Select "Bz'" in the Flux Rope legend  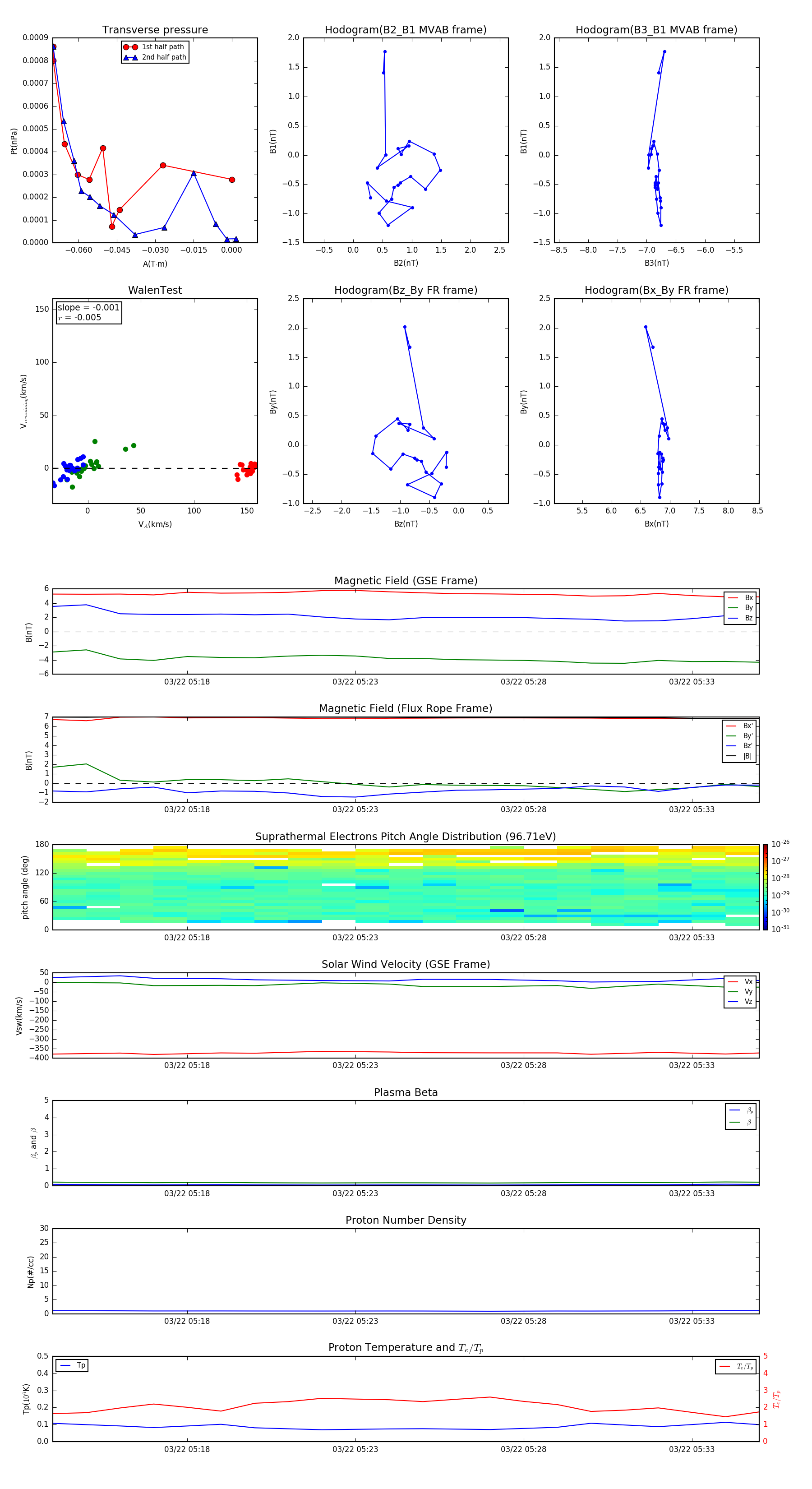point(740,746)
